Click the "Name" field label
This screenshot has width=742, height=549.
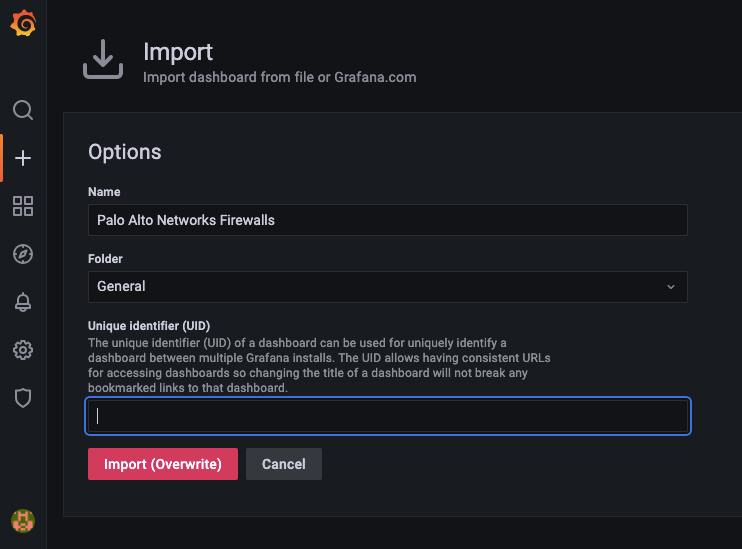click(104, 192)
